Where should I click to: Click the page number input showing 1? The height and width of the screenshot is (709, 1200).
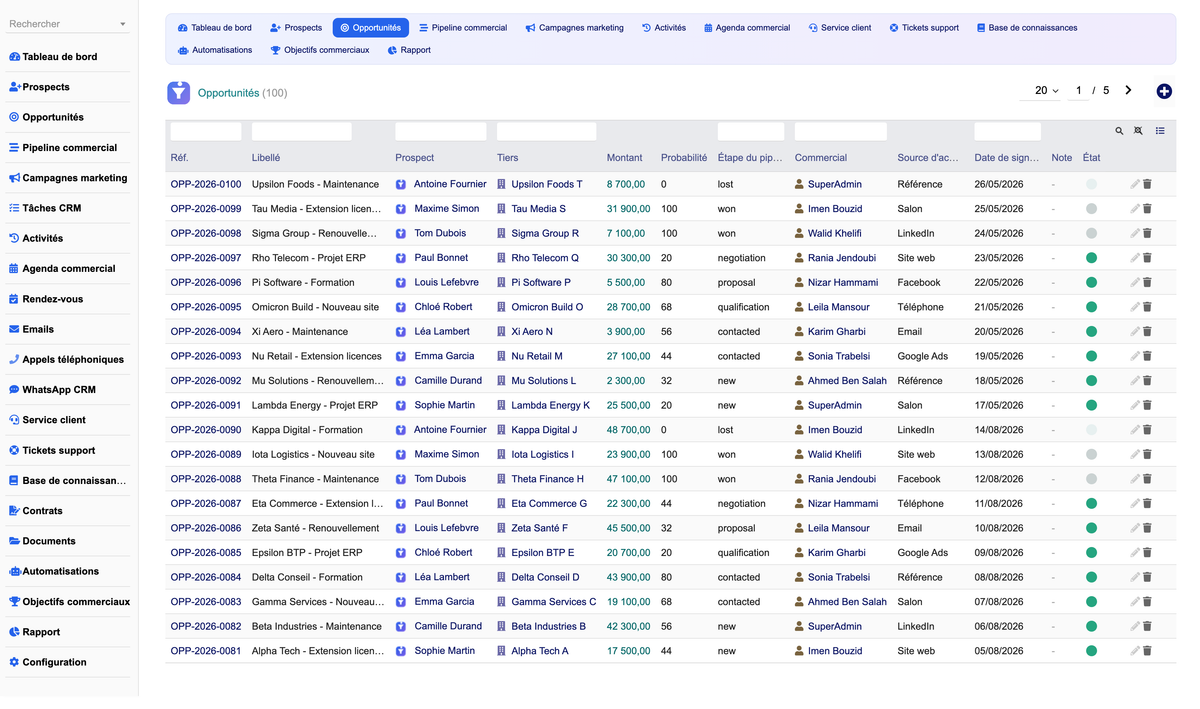click(1079, 90)
